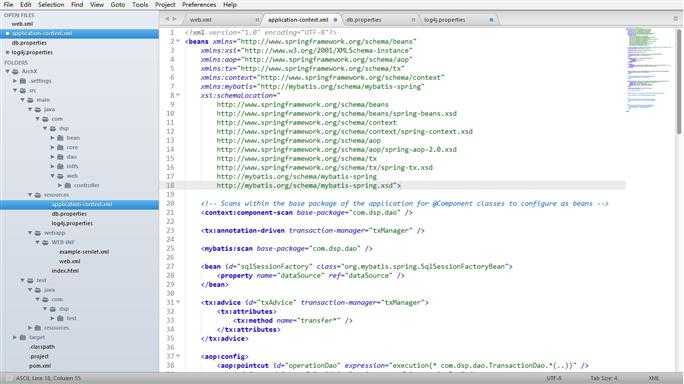Open the Goto menu
Screen dimensions: 684x384
(118, 5)
